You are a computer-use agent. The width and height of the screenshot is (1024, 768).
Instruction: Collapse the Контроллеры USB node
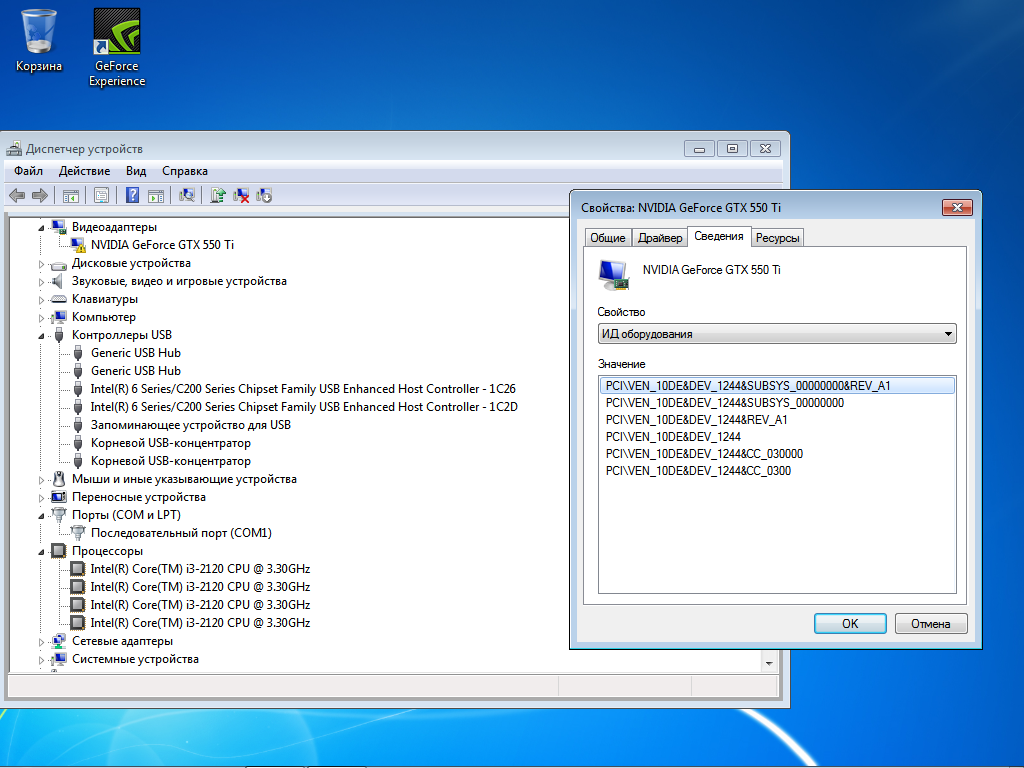tap(41, 336)
